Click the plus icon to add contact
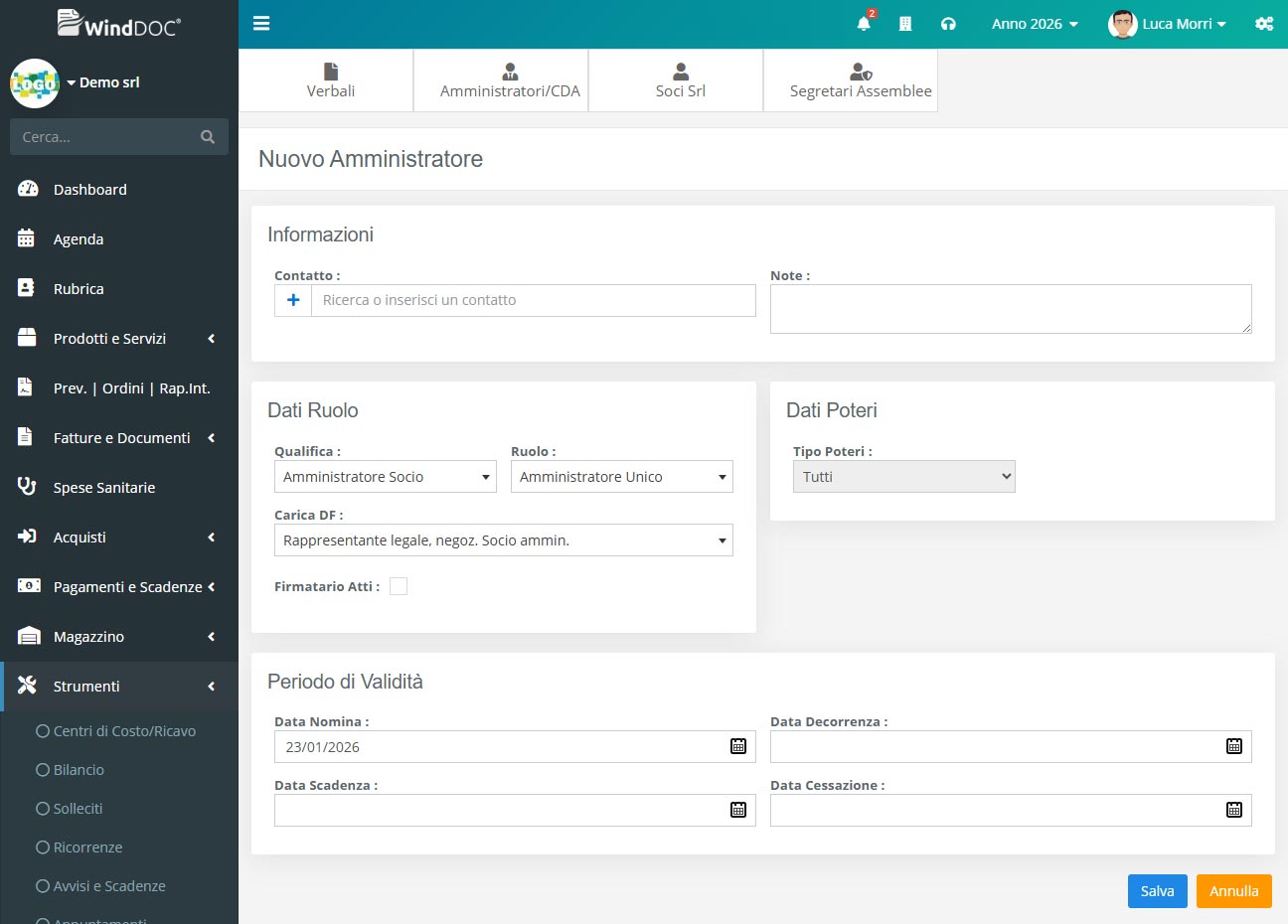 pyautogui.click(x=293, y=300)
